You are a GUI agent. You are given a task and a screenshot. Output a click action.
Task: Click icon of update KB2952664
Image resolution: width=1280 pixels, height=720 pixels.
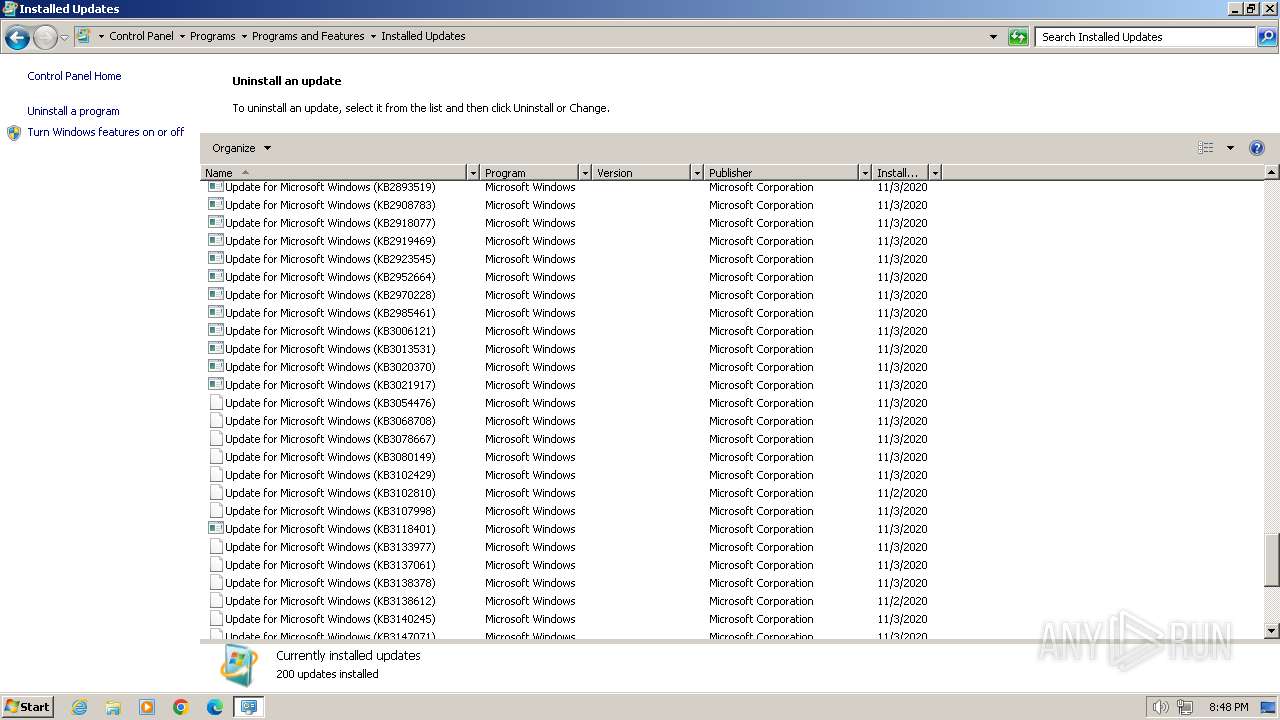tap(215, 277)
